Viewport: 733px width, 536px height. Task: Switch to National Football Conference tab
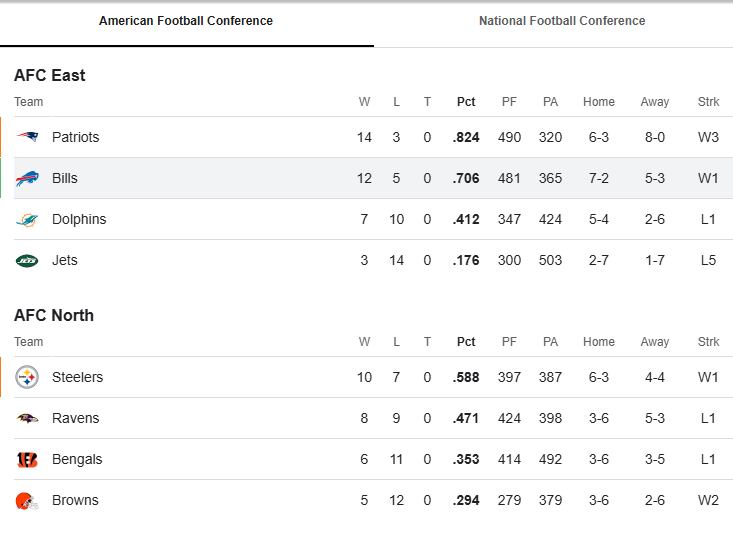pos(561,21)
